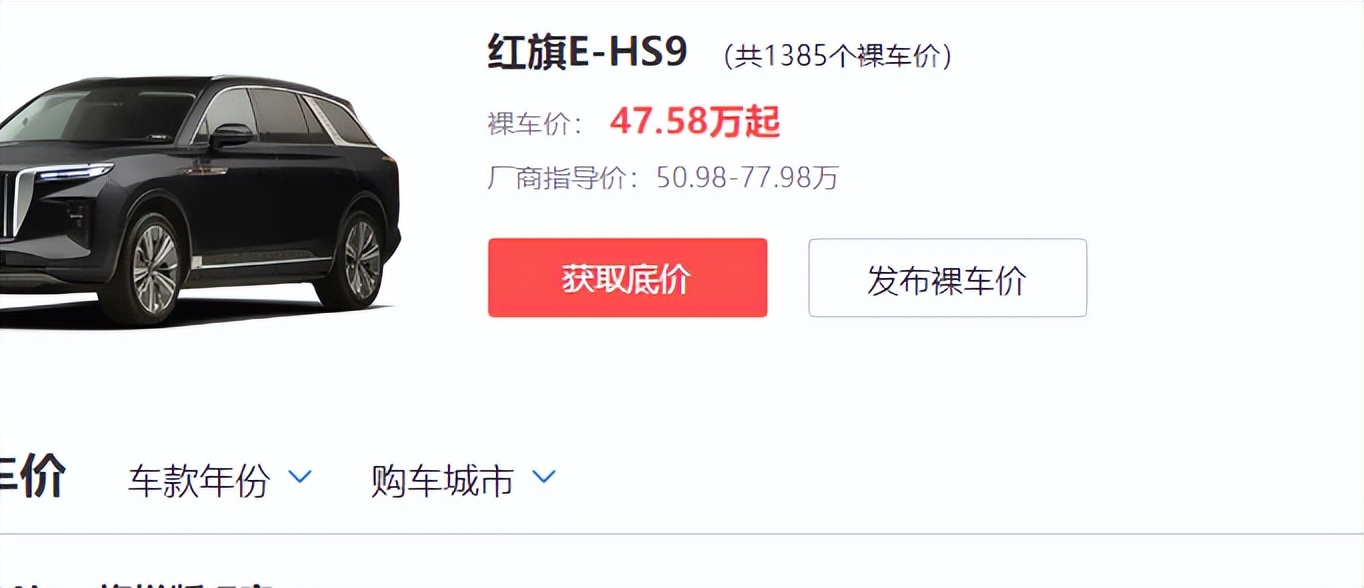
Task: Click the 厂商指导价 label
Action: [563, 178]
